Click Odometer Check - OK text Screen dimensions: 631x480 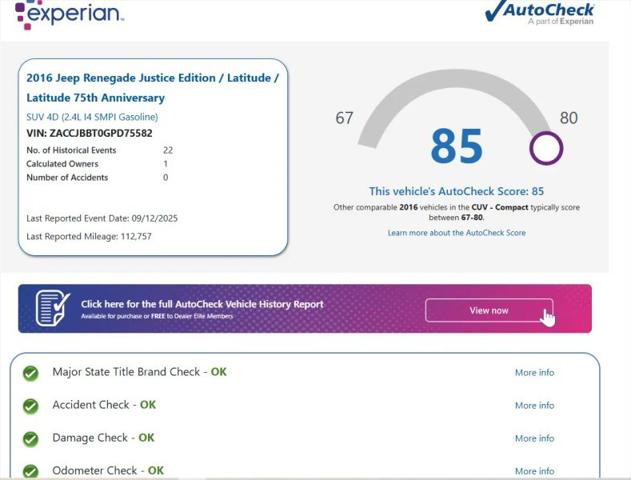108,470
